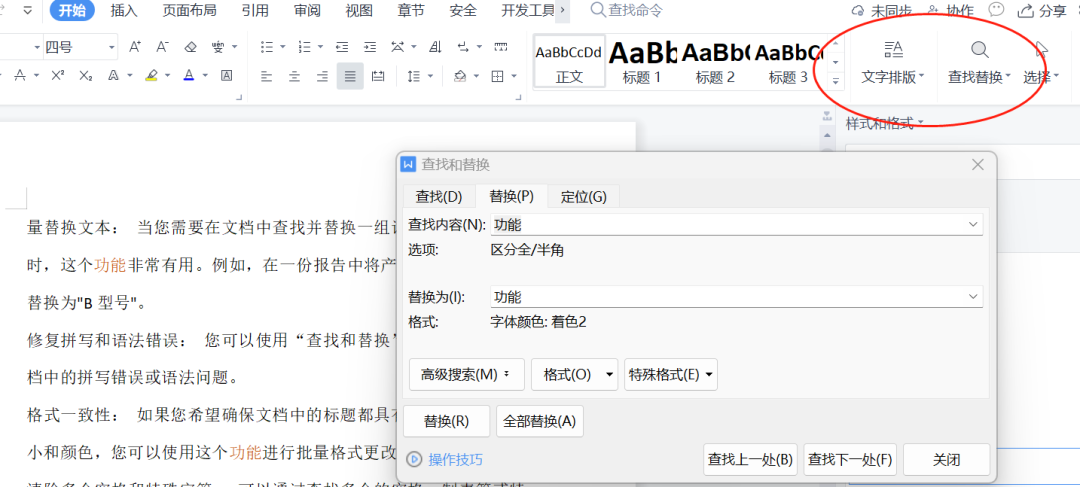Increase paragraph indent icon
The height and width of the screenshot is (487, 1080).
pos(370,47)
